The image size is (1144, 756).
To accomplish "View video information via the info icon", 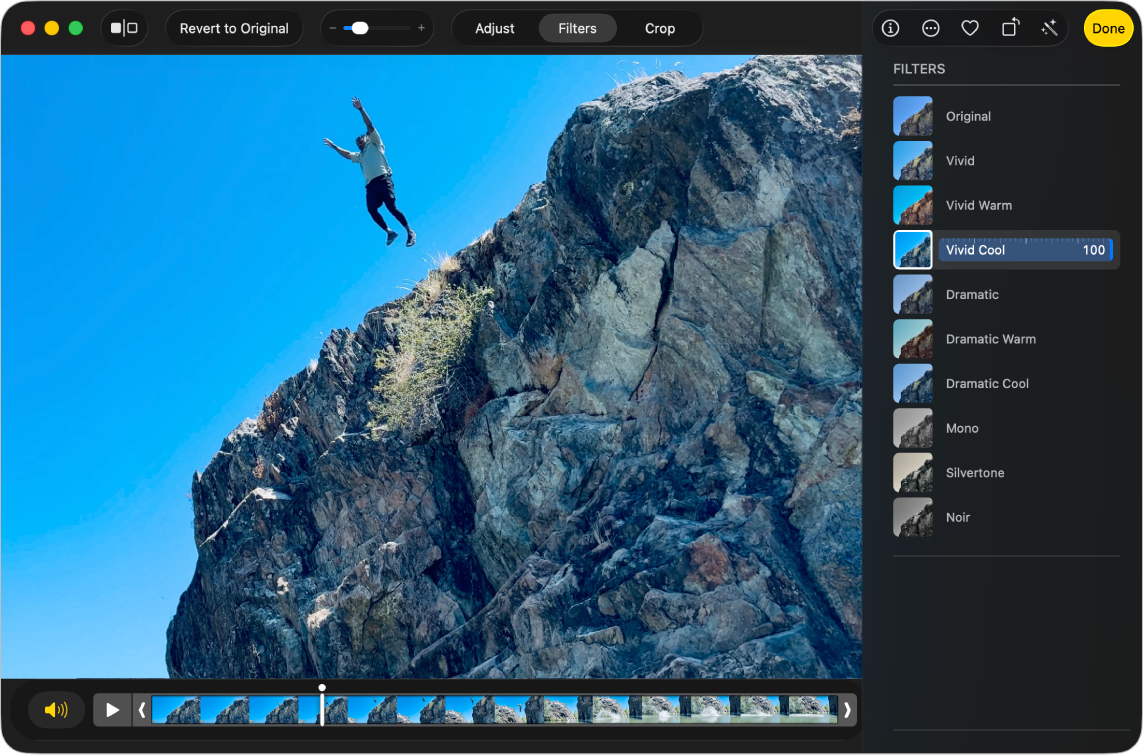I will click(890, 28).
